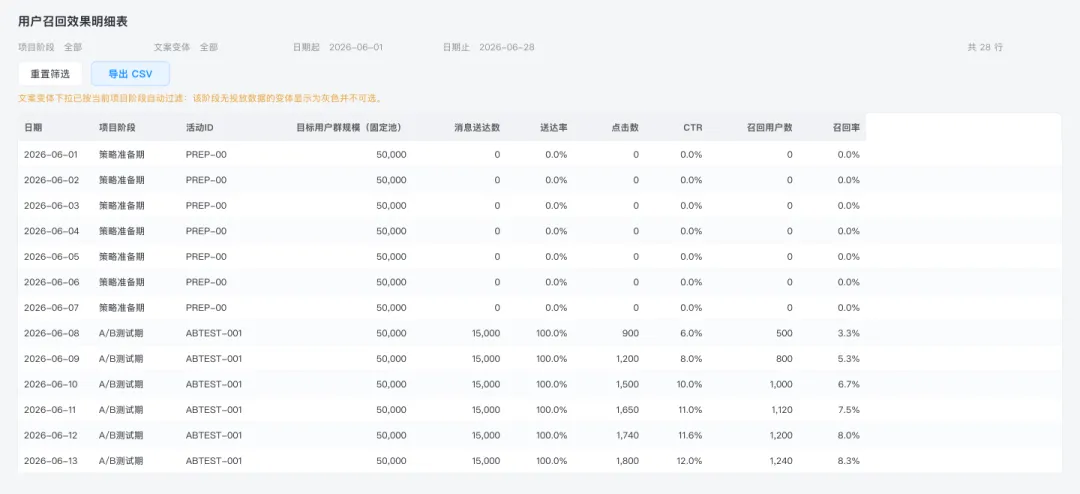Click the 10.0% CTR cell

click(689, 384)
